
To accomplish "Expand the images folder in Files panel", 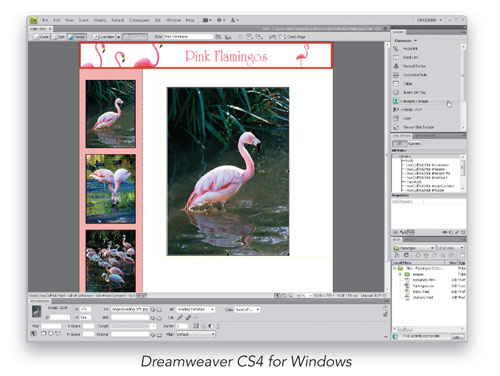I will 400,274.
